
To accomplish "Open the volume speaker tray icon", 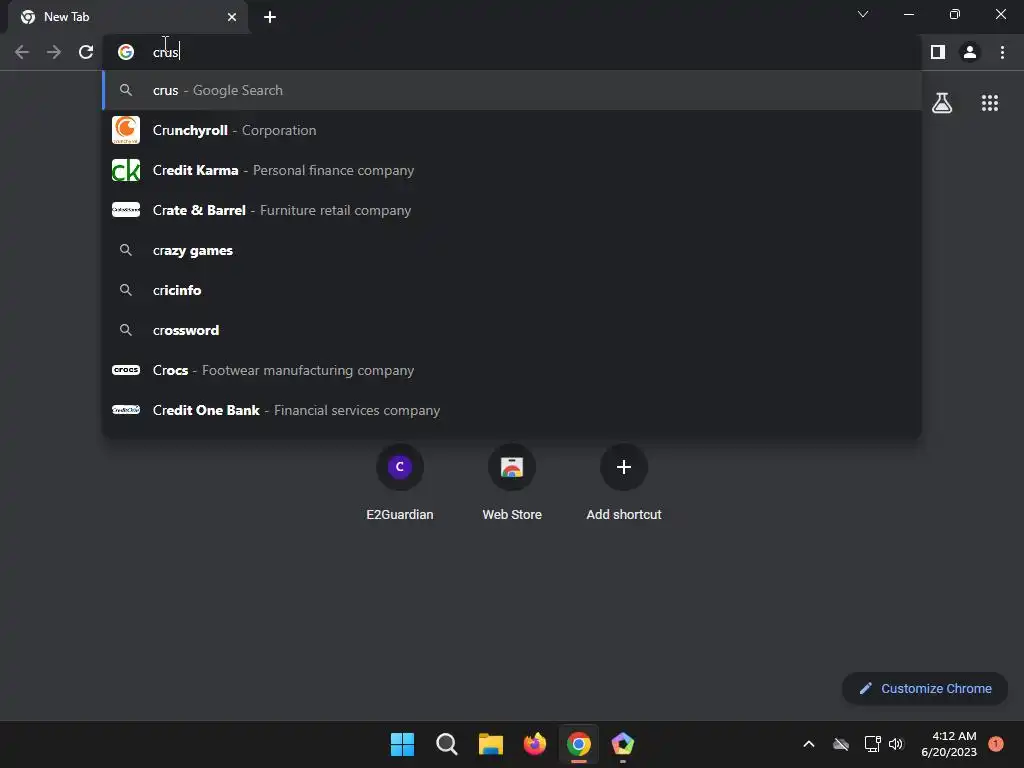I will [x=896, y=744].
